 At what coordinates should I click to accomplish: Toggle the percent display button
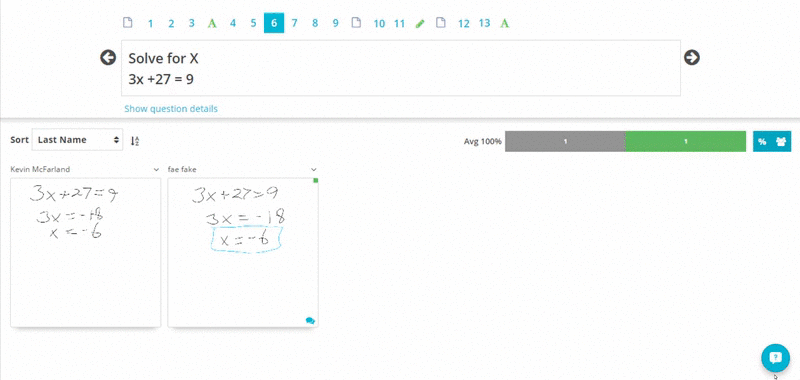[762, 142]
